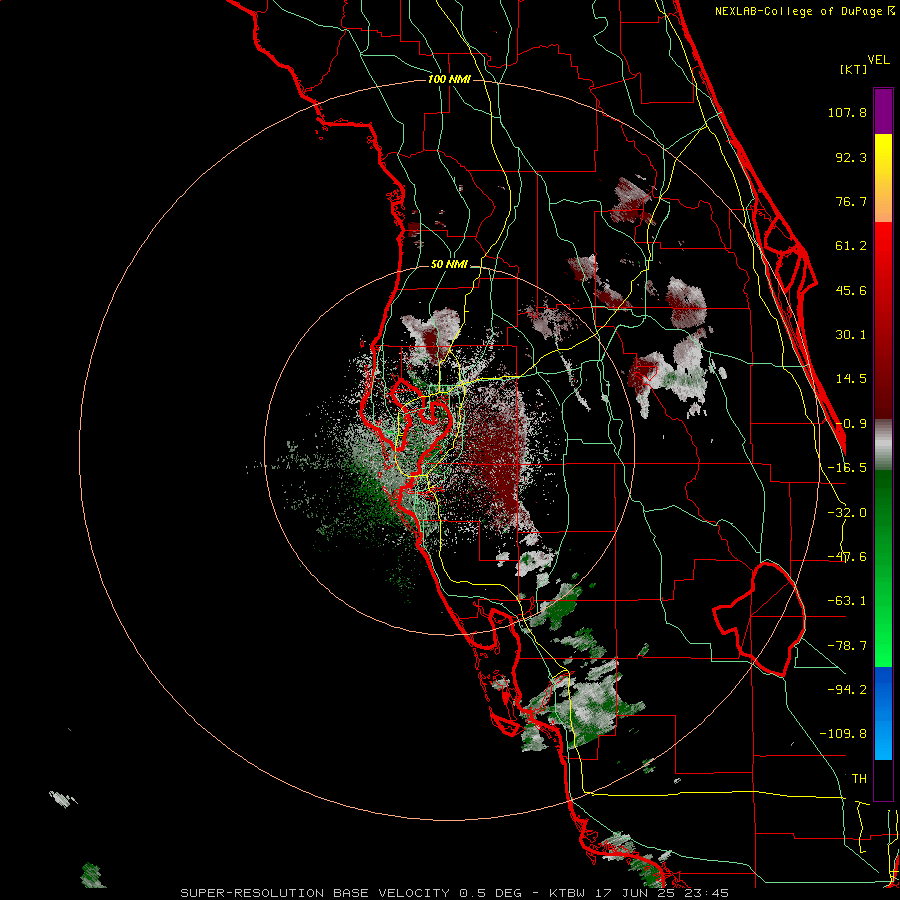Pick the purple segment of velocity color bar
The image size is (900, 900).
883,112
